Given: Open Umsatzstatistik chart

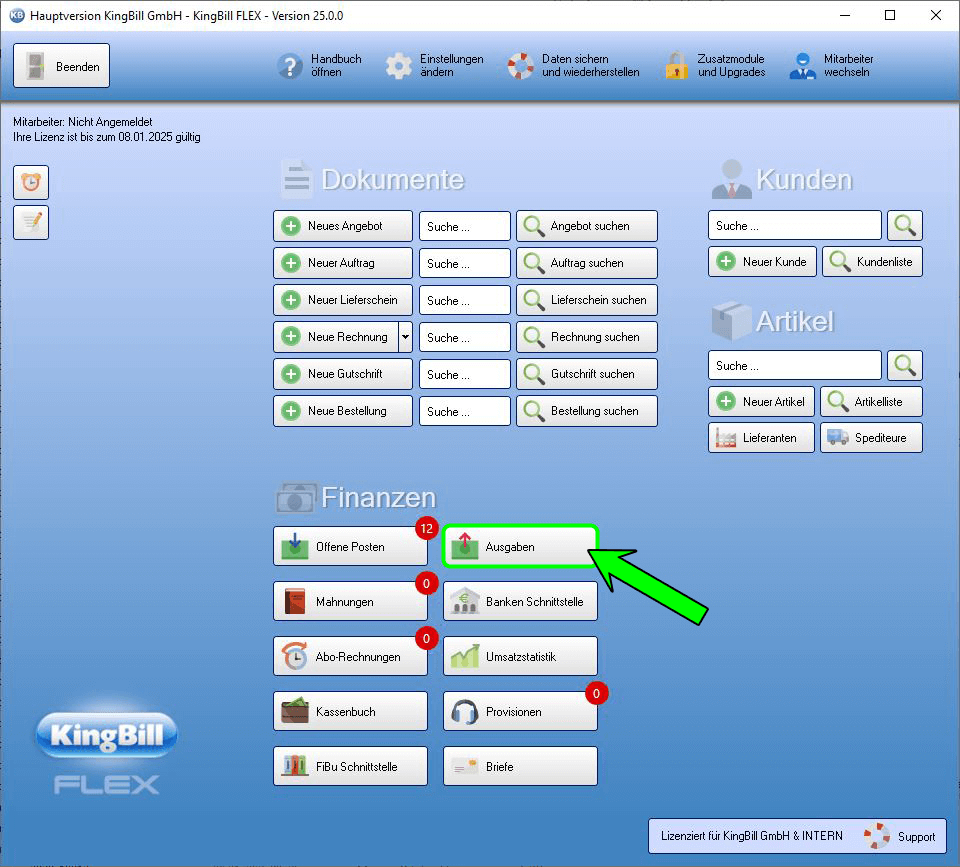Looking at the screenshot, I should tap(520, 656).
